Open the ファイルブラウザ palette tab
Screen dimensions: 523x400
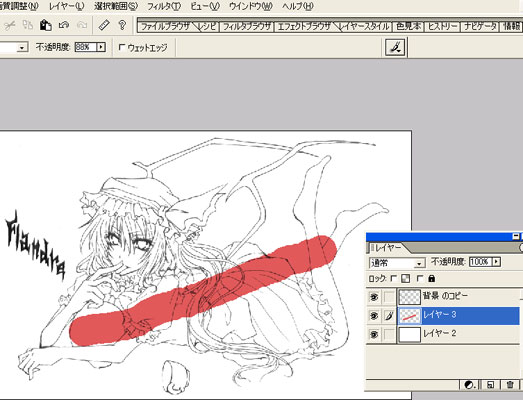pyautogui.click(x=166, y=26)
